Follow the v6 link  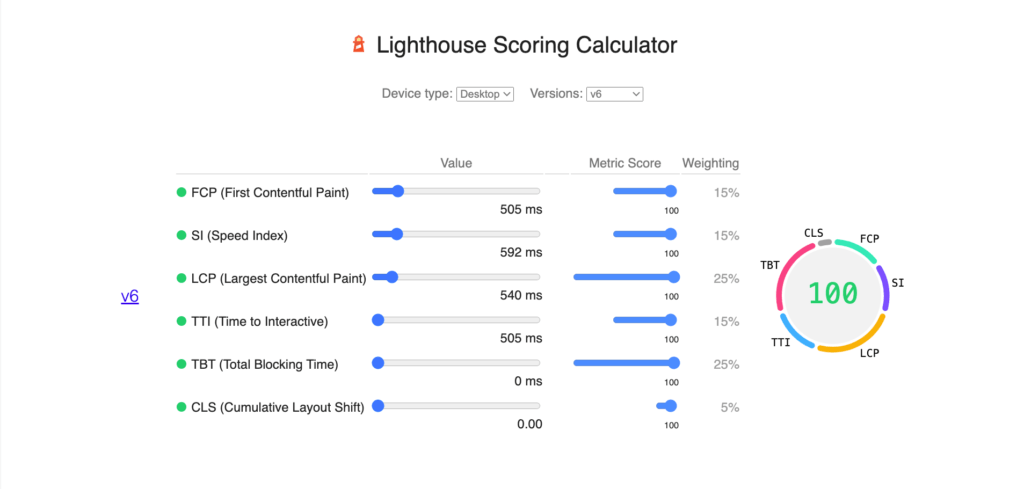[130, 297]
